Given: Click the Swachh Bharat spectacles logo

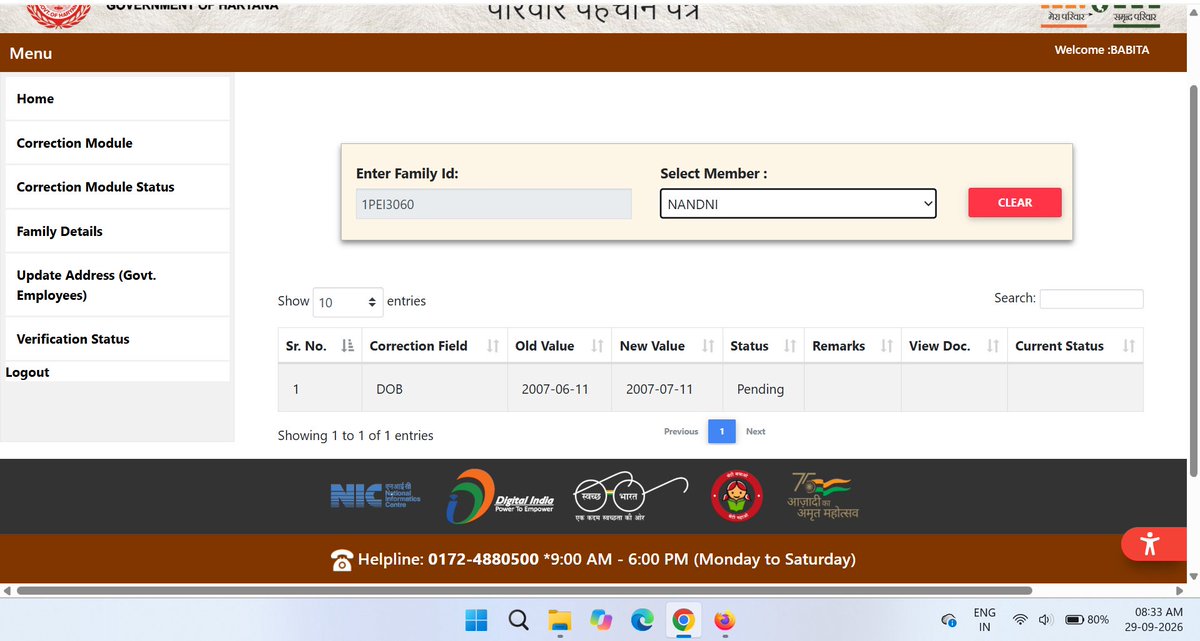Looking at the screenshot, I should coord(630,495).
